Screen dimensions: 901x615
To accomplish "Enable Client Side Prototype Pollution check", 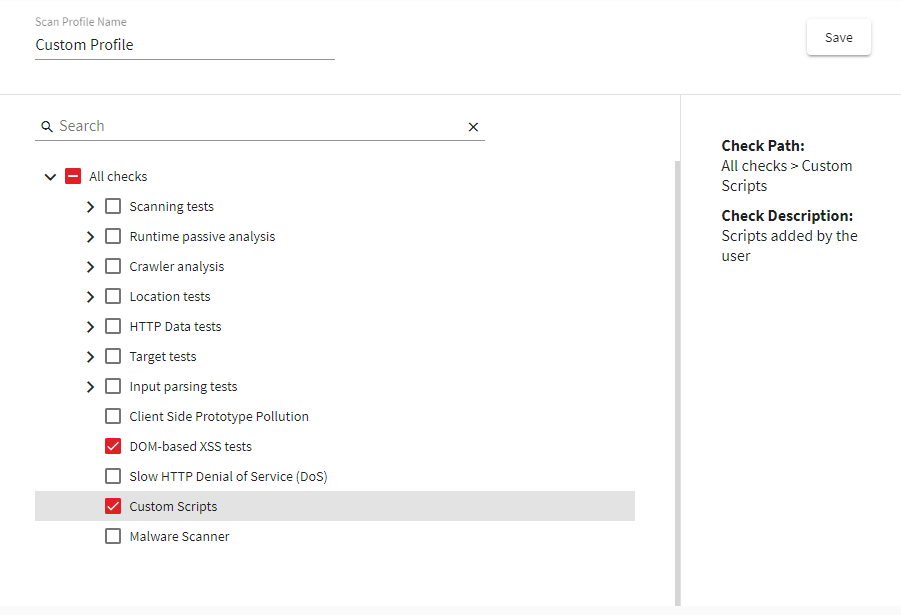I will coord(113,417).
